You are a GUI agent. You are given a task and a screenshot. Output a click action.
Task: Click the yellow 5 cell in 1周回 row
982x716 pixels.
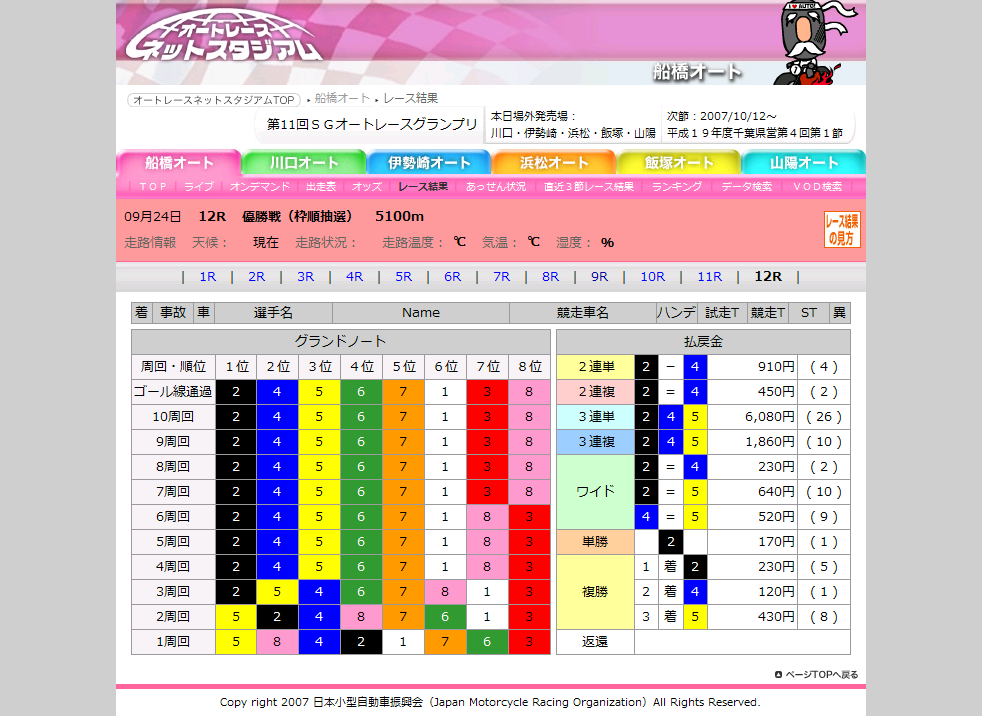click(236, 642)
